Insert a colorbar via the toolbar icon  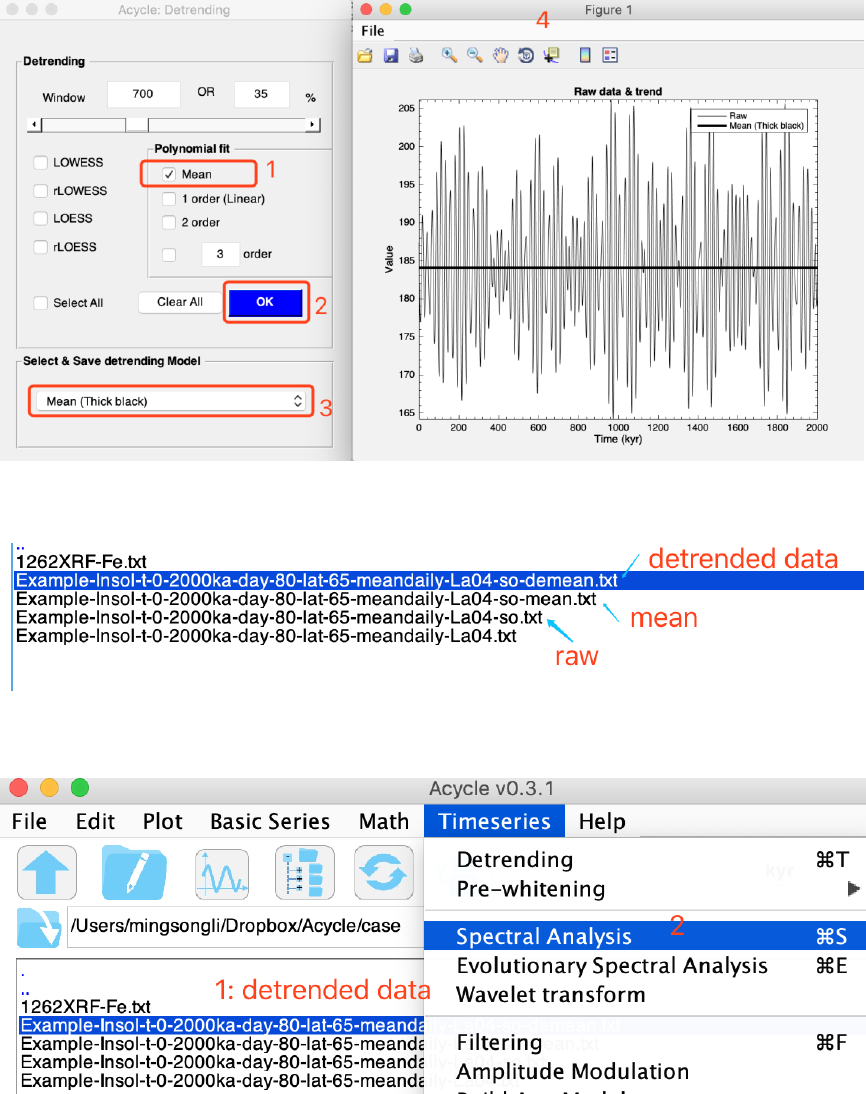pos(585,56)
